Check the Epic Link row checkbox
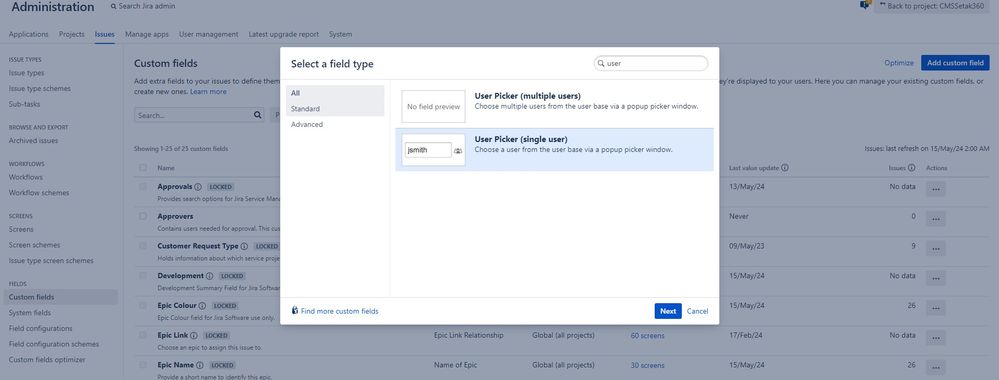 tap(143, 335)
